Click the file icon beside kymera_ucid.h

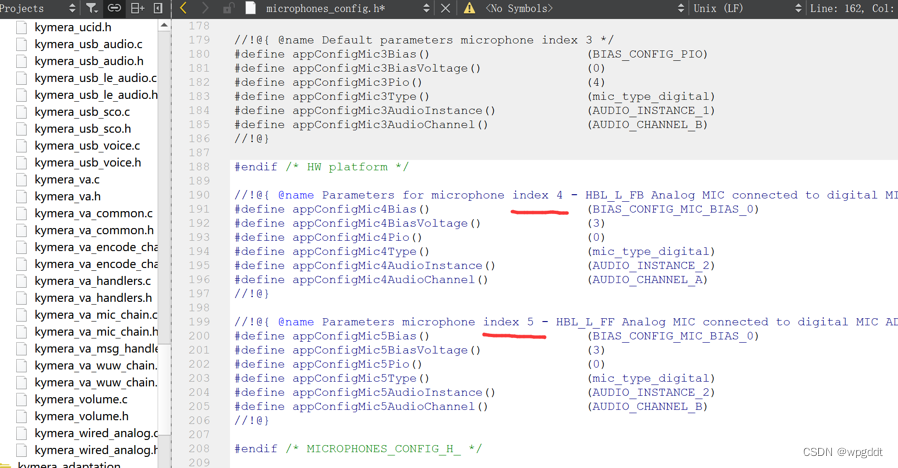tap(22, 27)
